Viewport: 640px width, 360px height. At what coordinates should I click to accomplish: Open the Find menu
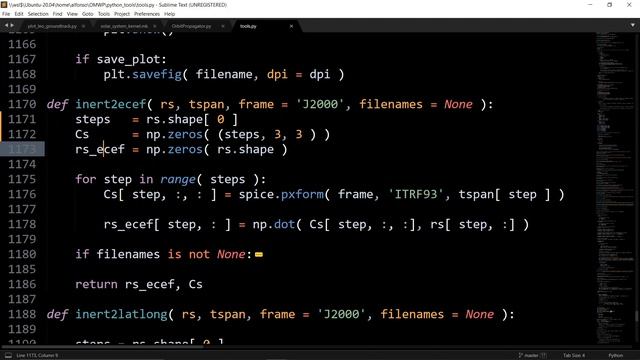[x=58, y=14]
